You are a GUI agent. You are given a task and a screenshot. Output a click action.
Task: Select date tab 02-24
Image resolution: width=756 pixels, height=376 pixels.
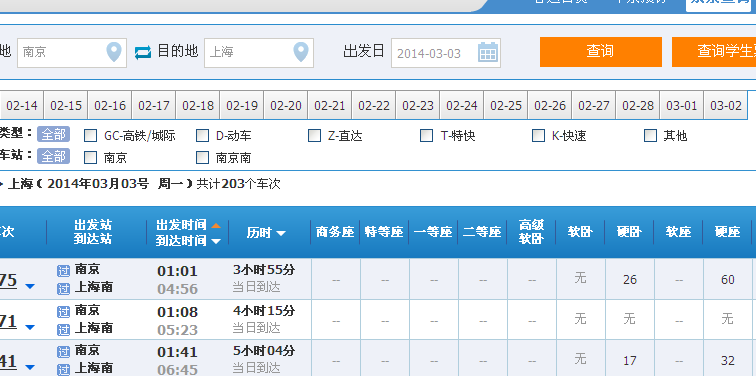[462, 106]
